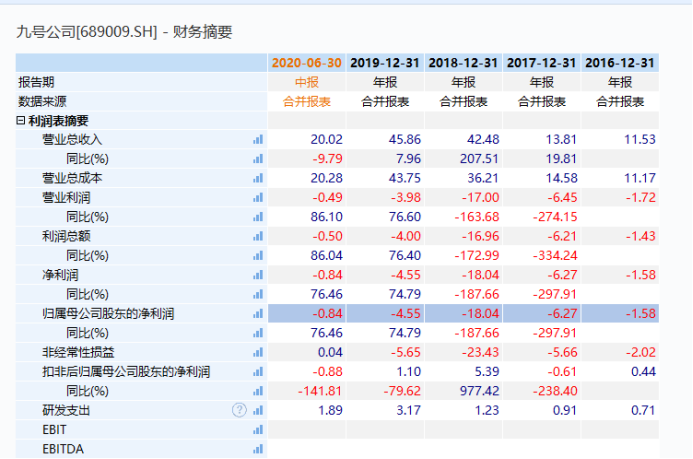Open chart icon for 营业总成本 row

tap(258, 178)
